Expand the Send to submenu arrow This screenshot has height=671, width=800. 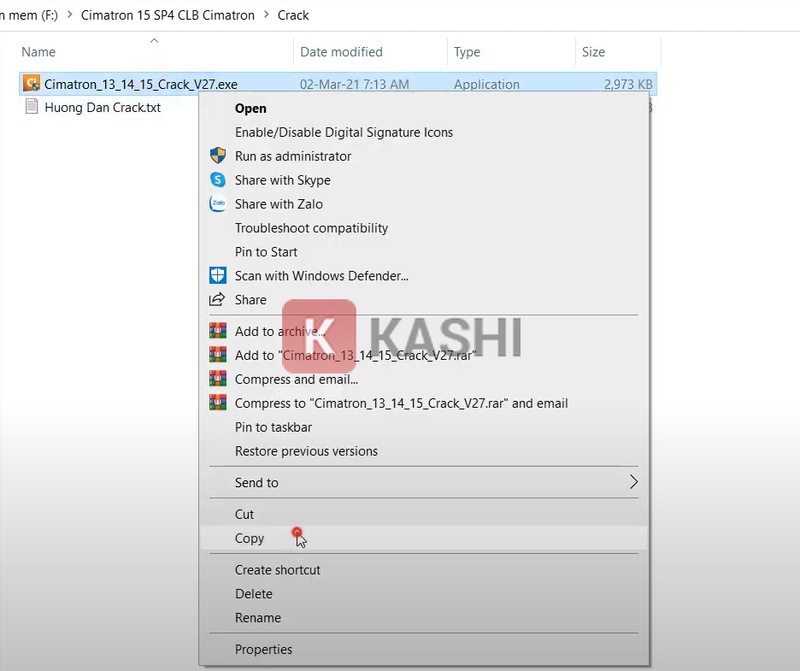point(633,482)
